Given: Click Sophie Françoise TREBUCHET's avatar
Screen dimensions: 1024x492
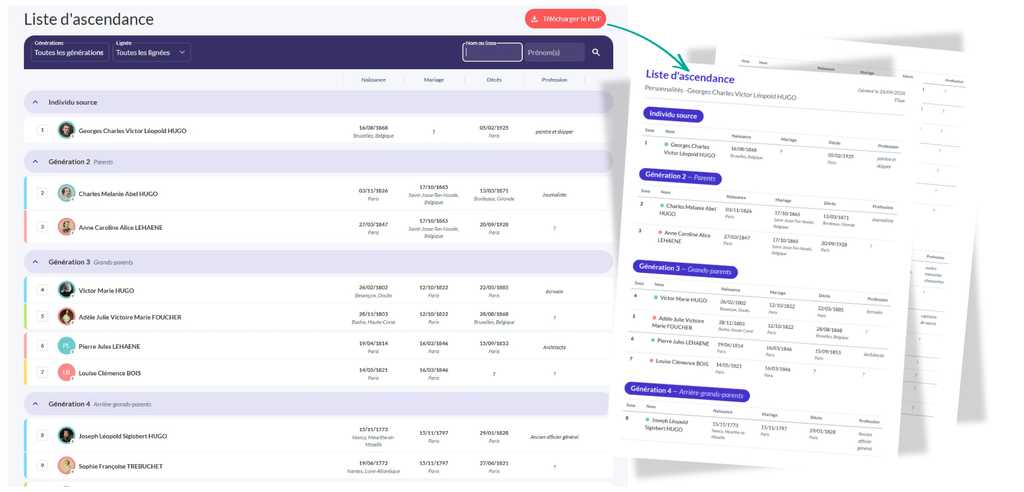Looking at the screenshot, I should (x=66, y=466).
